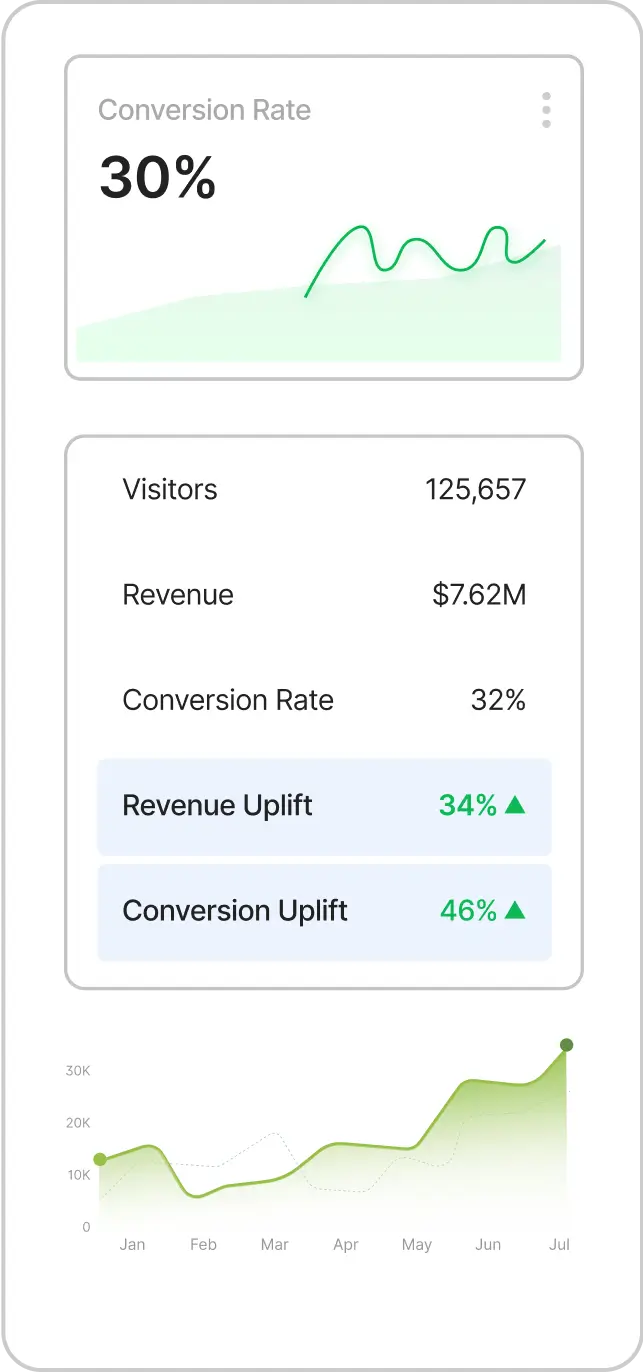Select the Jan label on the chart axis
643x1372 pixels.
[x=132, y=1245]
